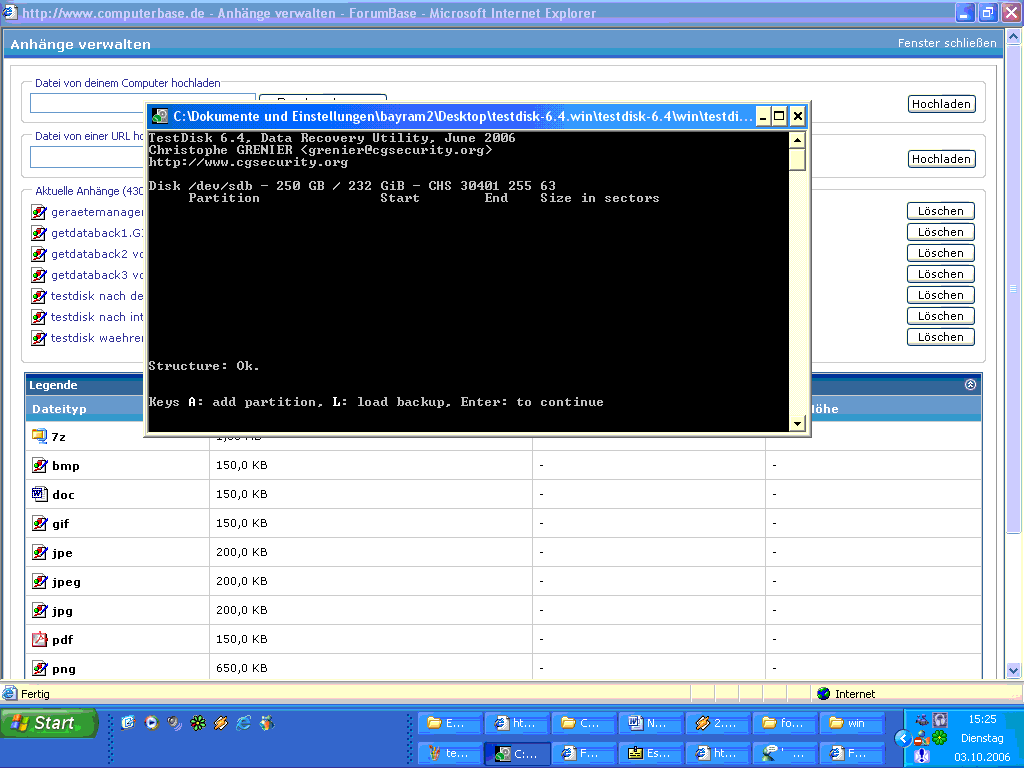Click the green ICQ tray icon
Image resolution: width=1024 pixels, height=768 pixels.
pyautogui.click(x=940, y=739)
